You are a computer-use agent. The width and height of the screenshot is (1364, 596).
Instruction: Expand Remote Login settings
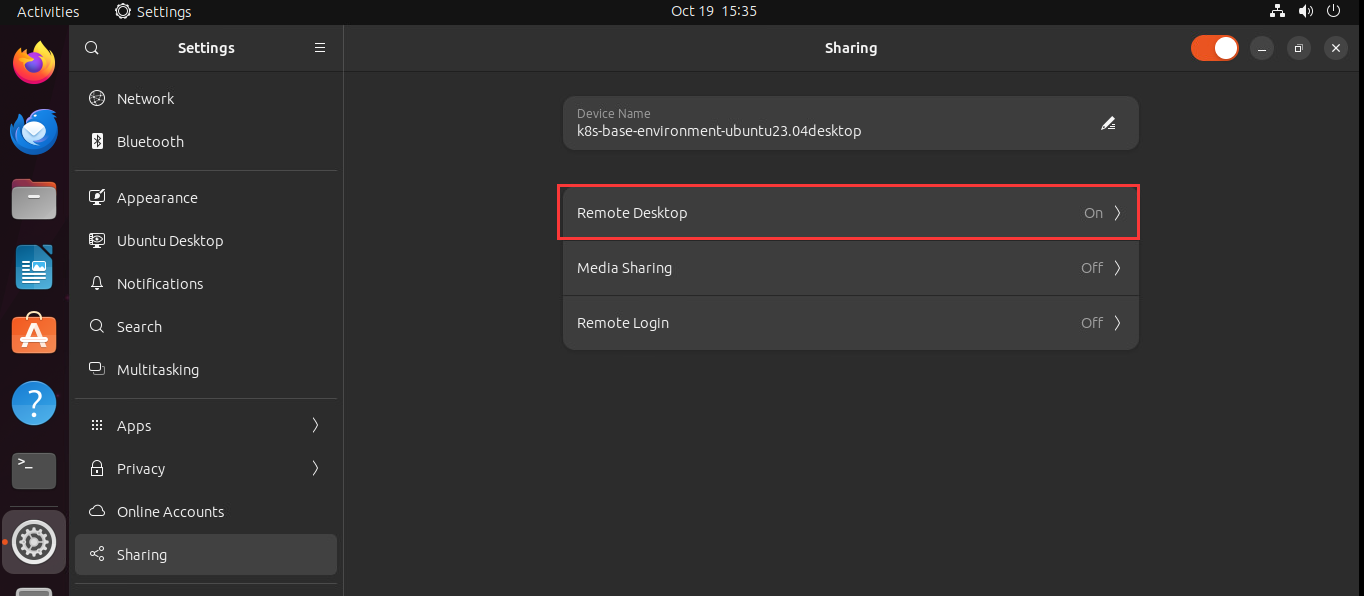850,323
